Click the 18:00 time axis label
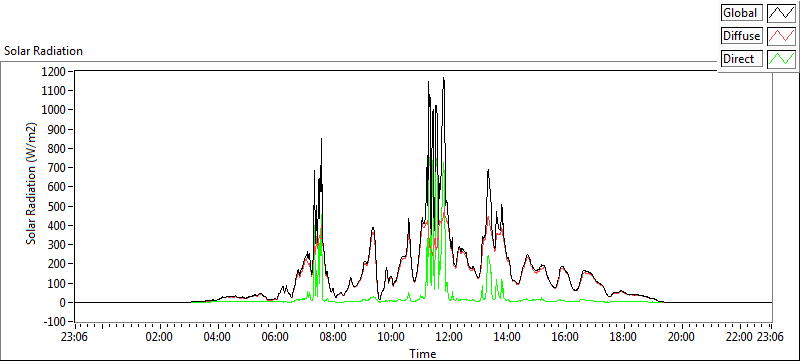800x361 pixels. coord(623,337)
